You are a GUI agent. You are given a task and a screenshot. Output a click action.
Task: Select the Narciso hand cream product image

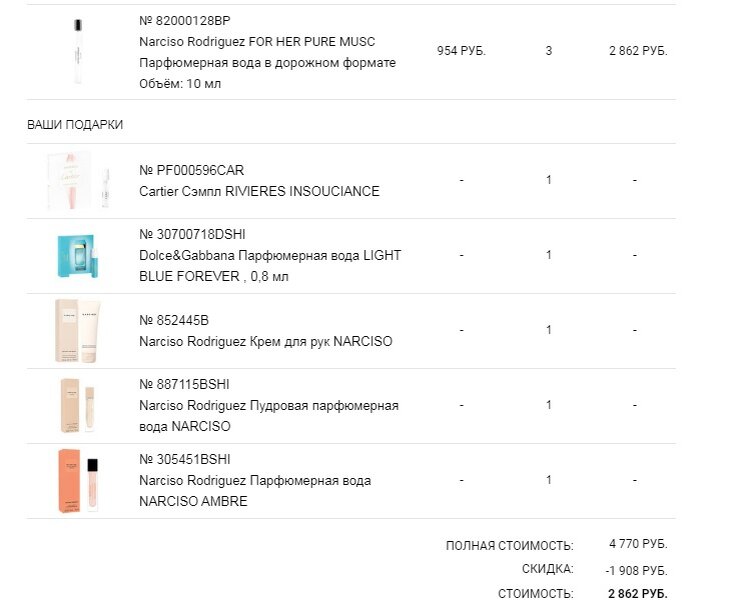tap(79, 331)
